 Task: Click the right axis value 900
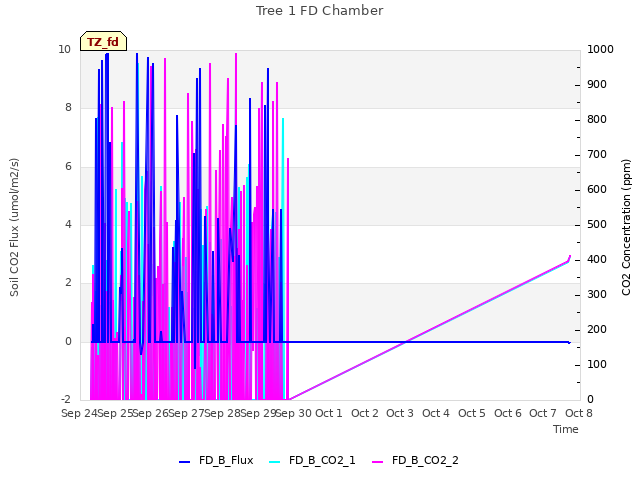pyautogui.click(x=597, y=84)
